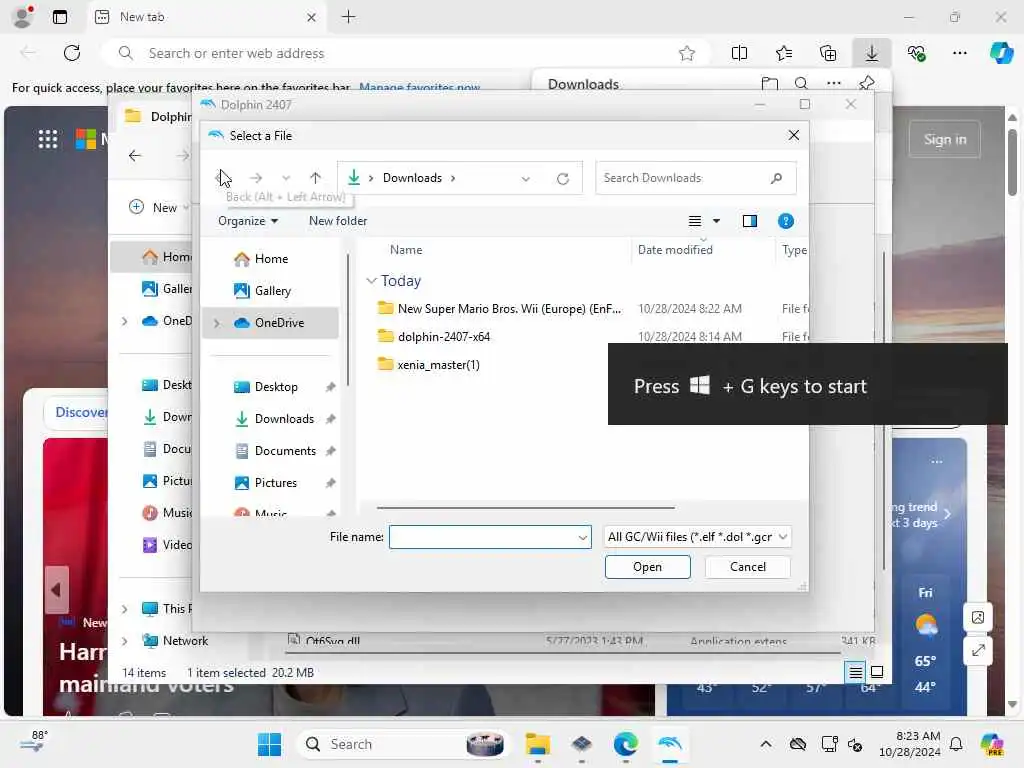1024x768 pixels.
Task: Open Dolphin from the taskbar
Action: [x=670, y=744]
